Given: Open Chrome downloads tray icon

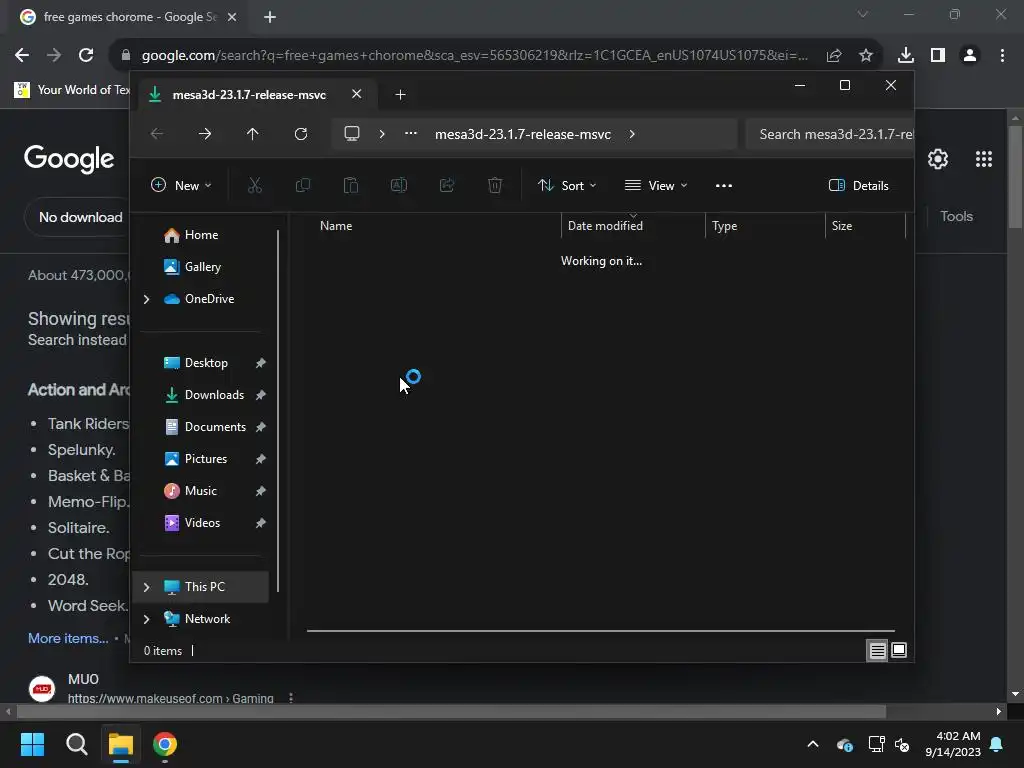Looking at the screenshot, I should [x=906, y=55].
